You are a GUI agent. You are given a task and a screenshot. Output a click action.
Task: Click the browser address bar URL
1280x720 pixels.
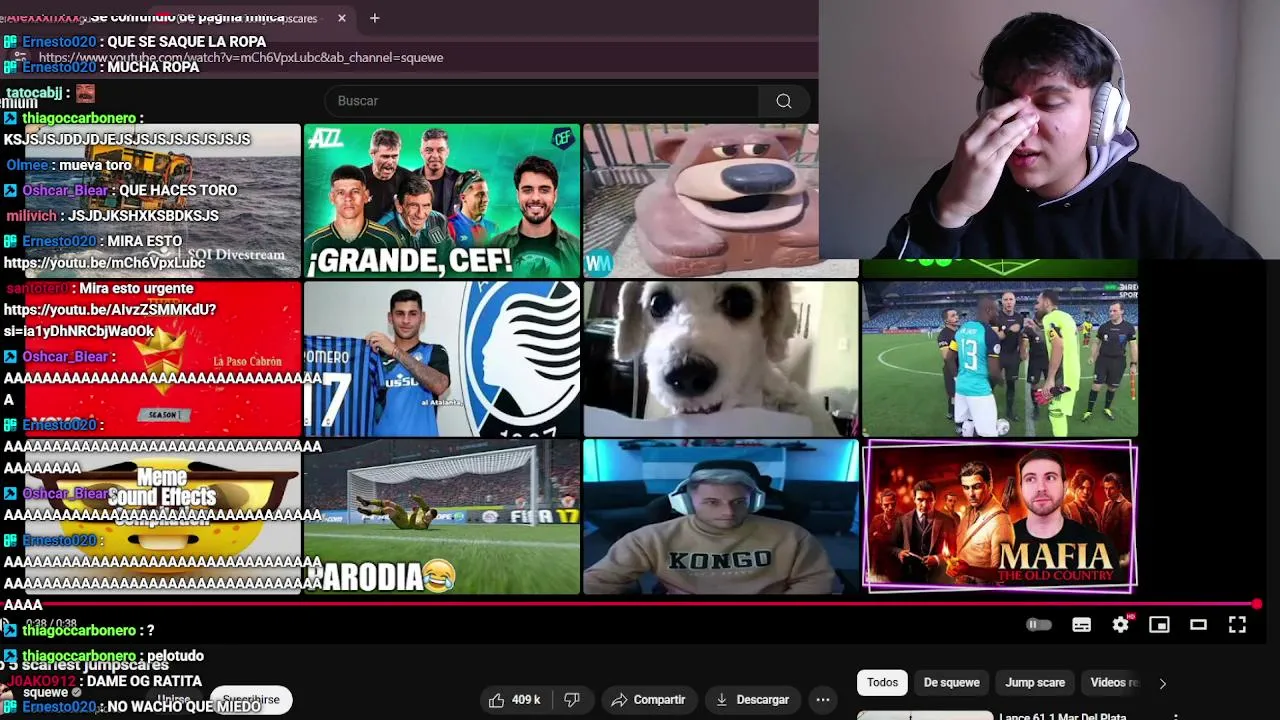click(241, 58)
